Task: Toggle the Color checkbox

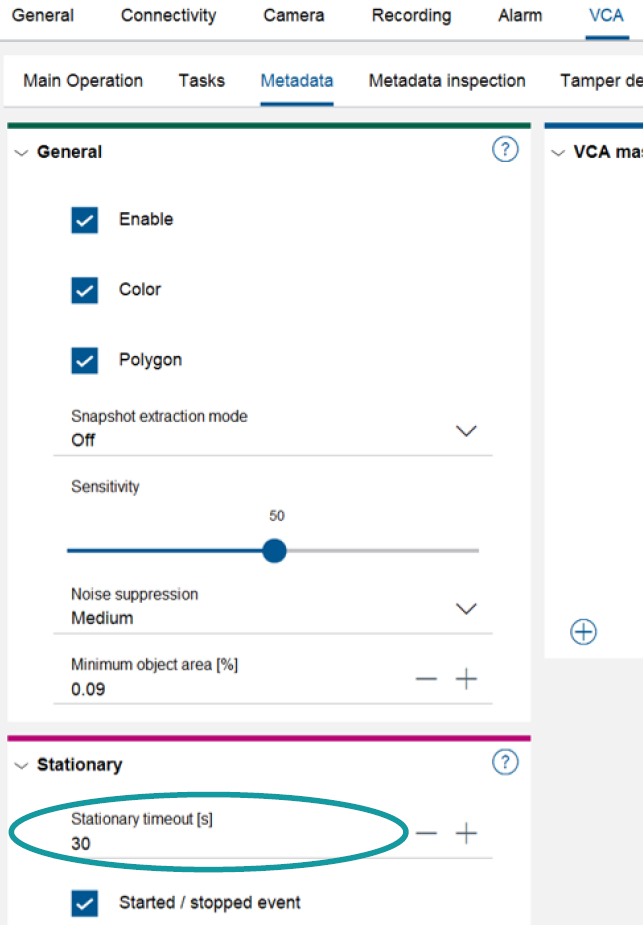Action: pyautogui.click(x=85, y=290)
